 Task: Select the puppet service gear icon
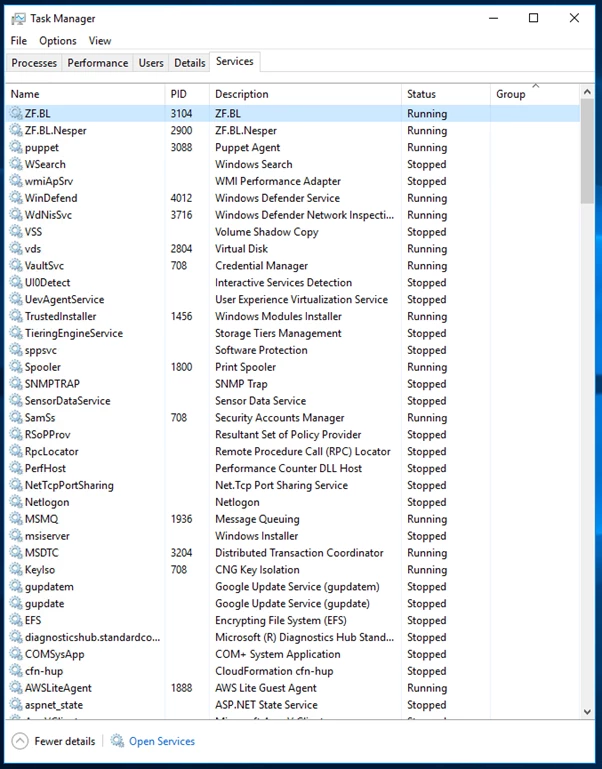point(16,147)
